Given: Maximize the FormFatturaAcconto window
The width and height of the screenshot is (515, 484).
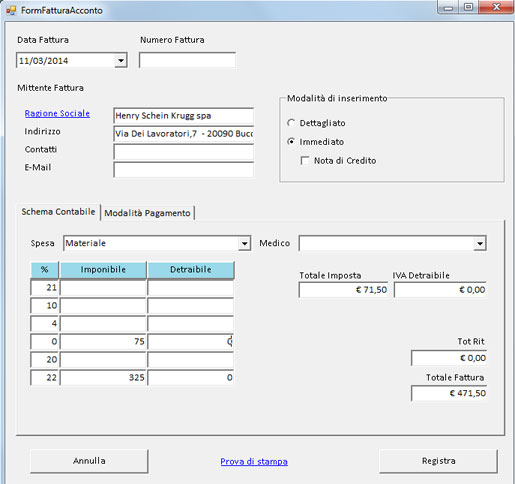Looking at the screenshot, I should pyautogui.click(x=468, y=7).
